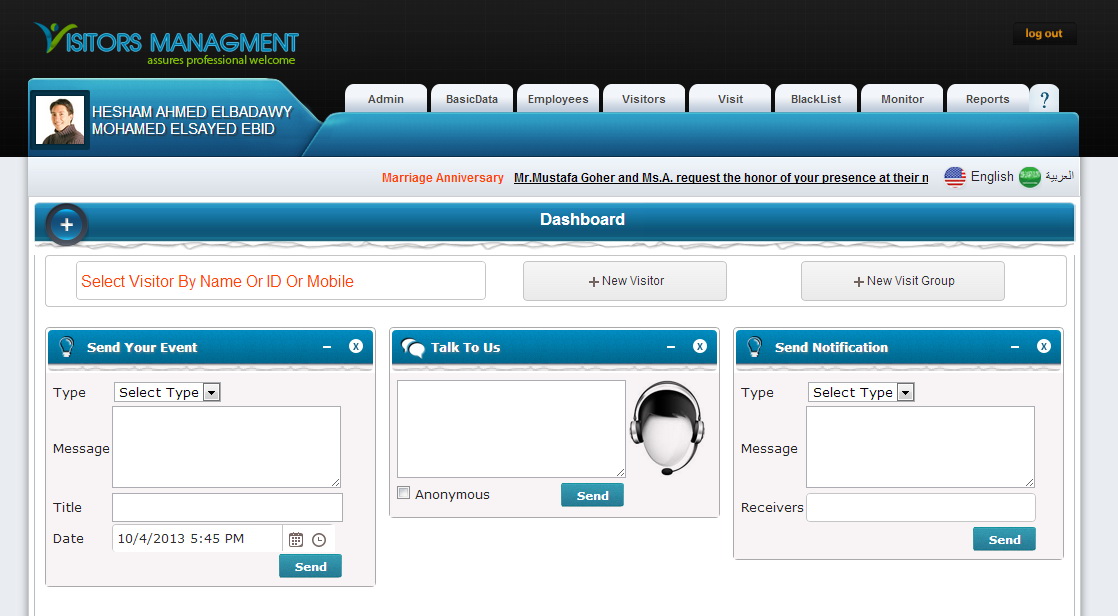Close the Send Notification panel
This screenshot has height=616, width=1118.
point(1044,346)
